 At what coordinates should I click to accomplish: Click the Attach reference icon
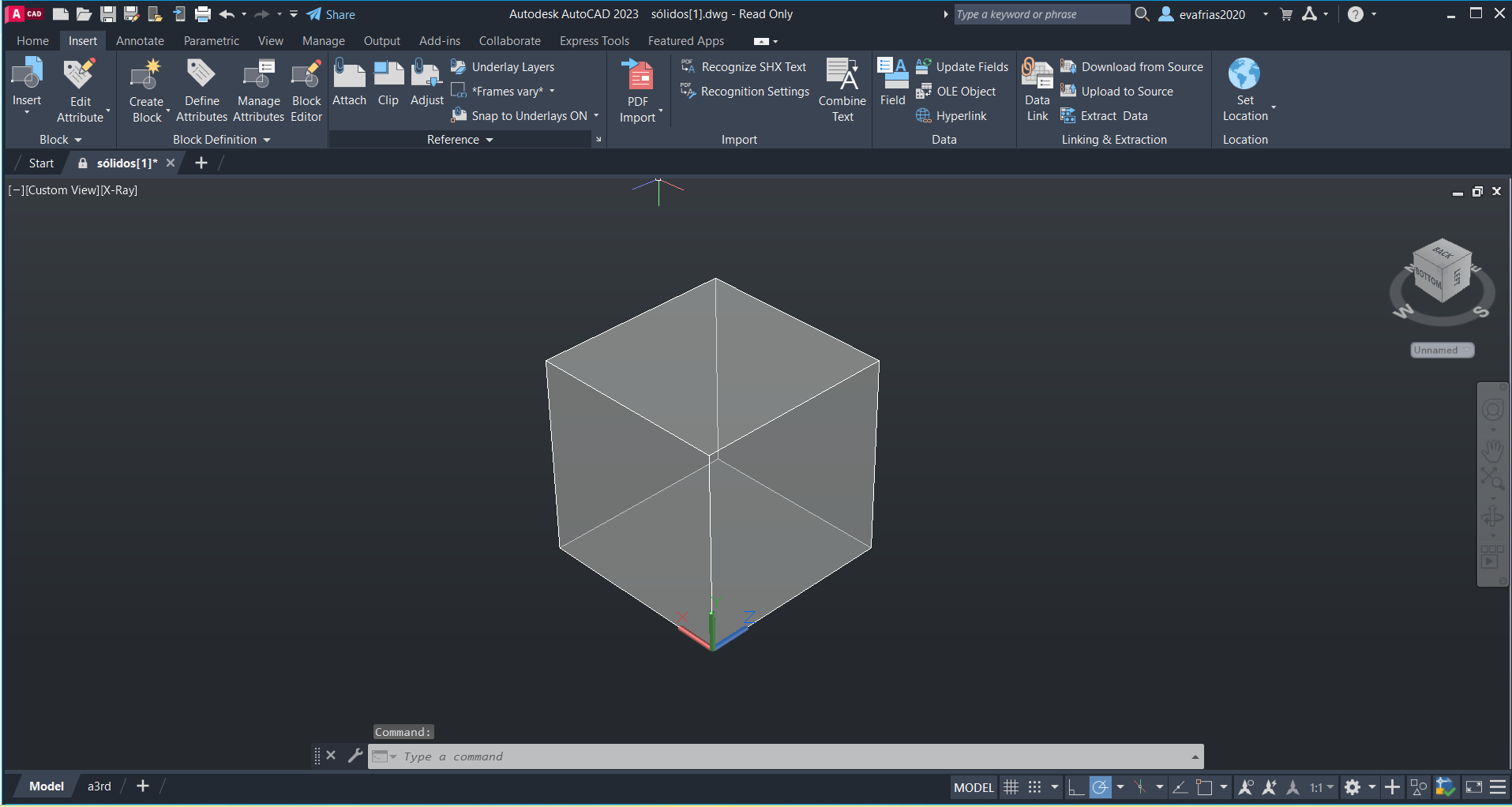pos(349,76)
